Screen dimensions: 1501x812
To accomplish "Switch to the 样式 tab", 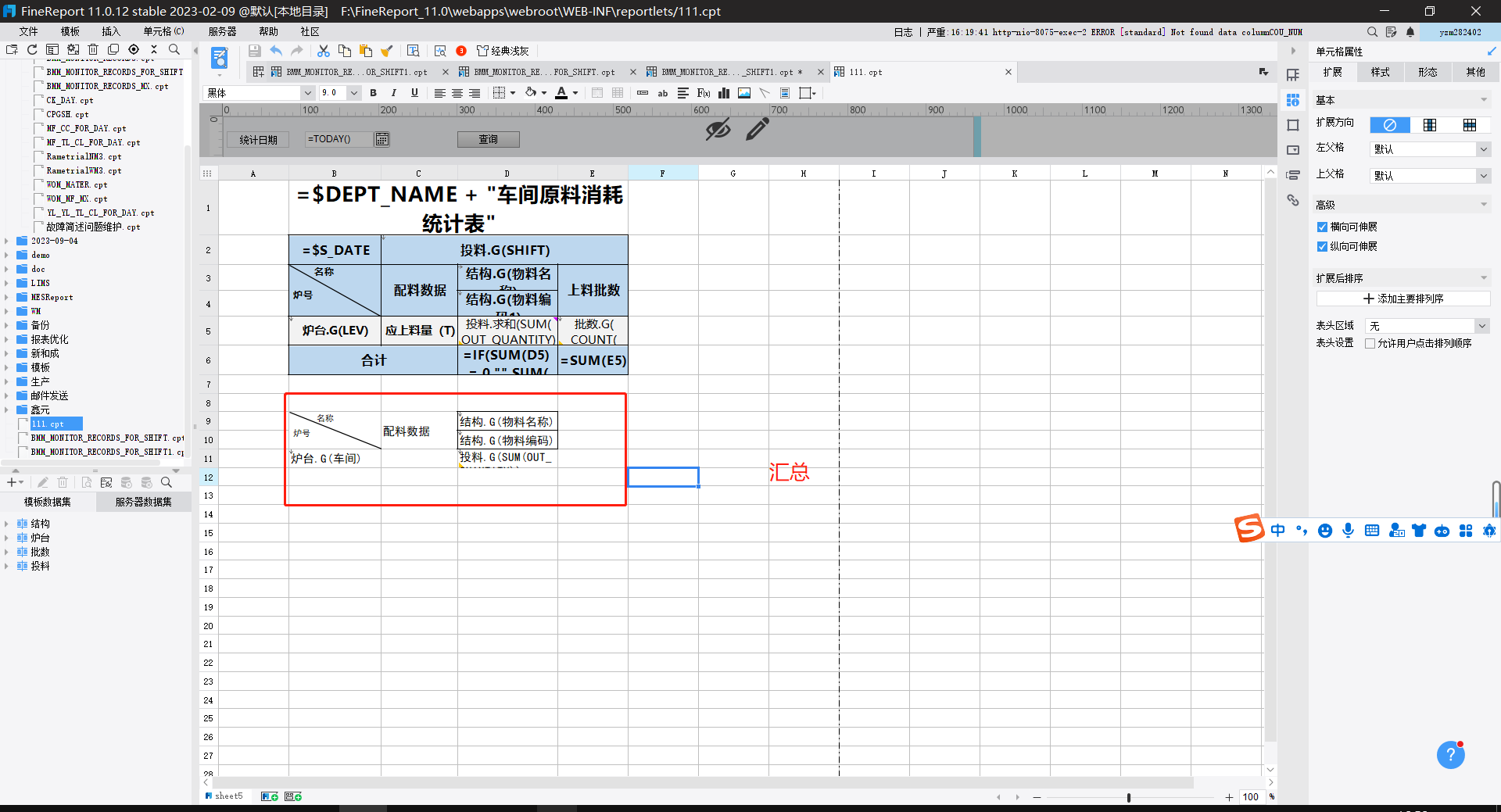I will 1380,72.
